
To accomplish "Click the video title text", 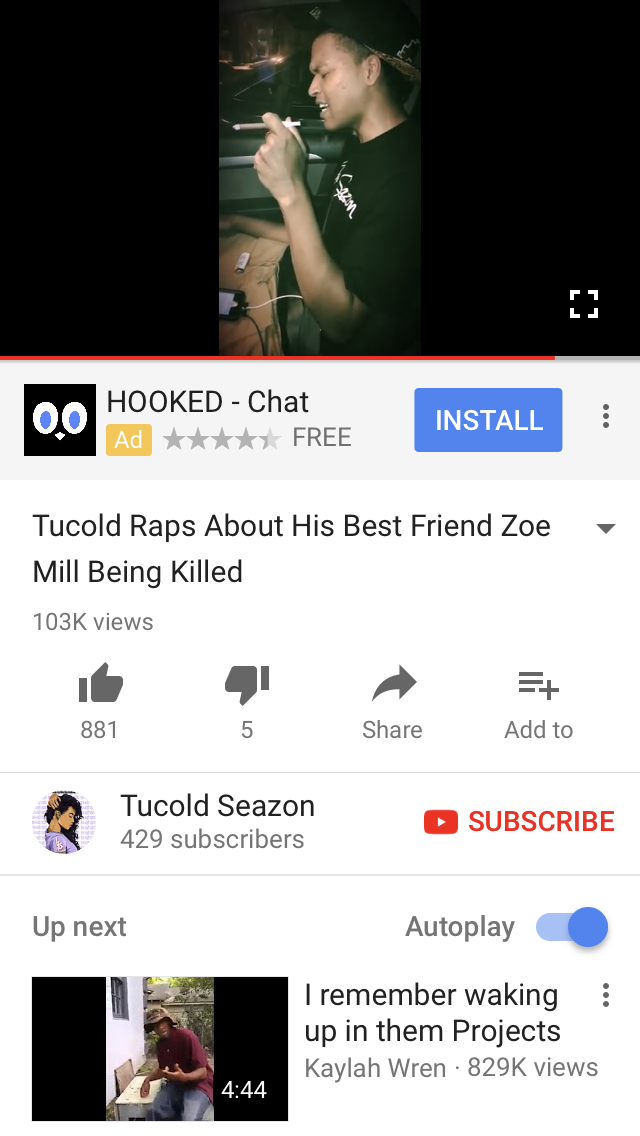I will [291, 548].
